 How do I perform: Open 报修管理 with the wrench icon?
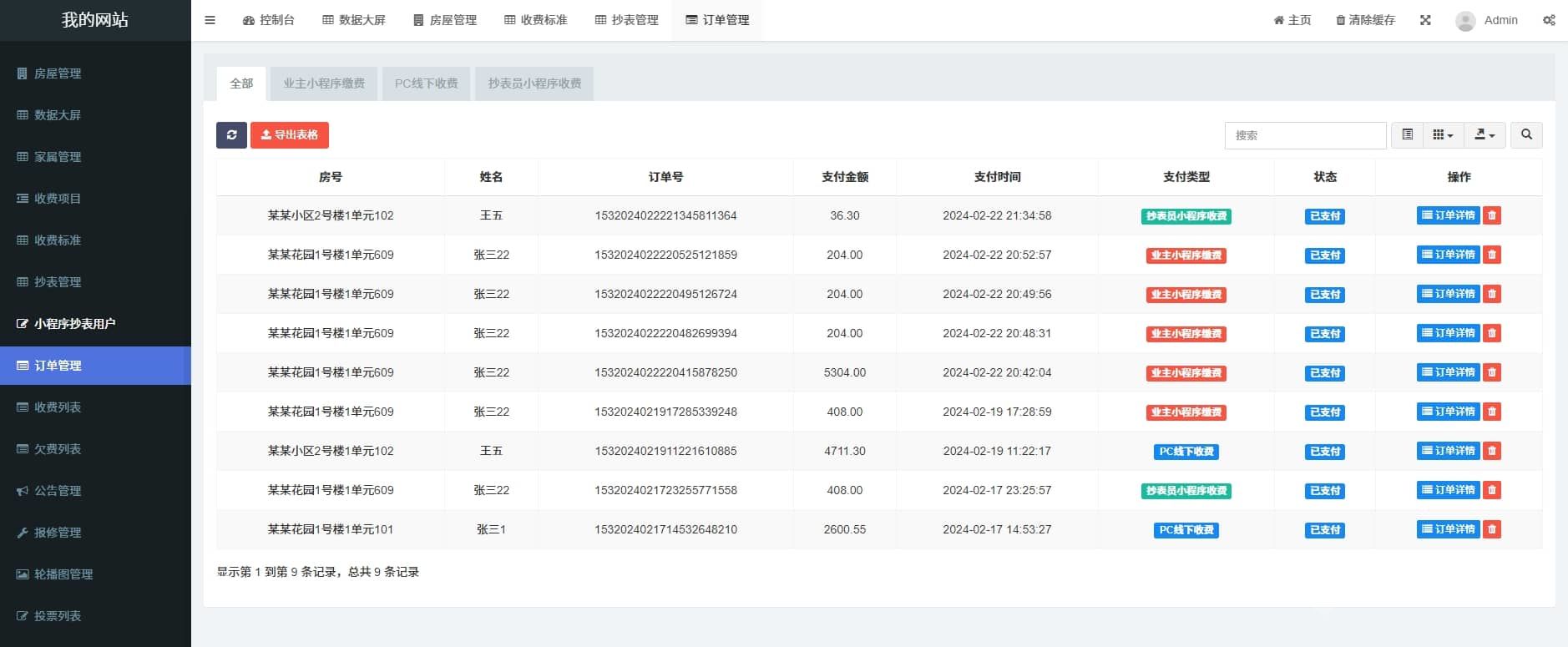point(58,533)
